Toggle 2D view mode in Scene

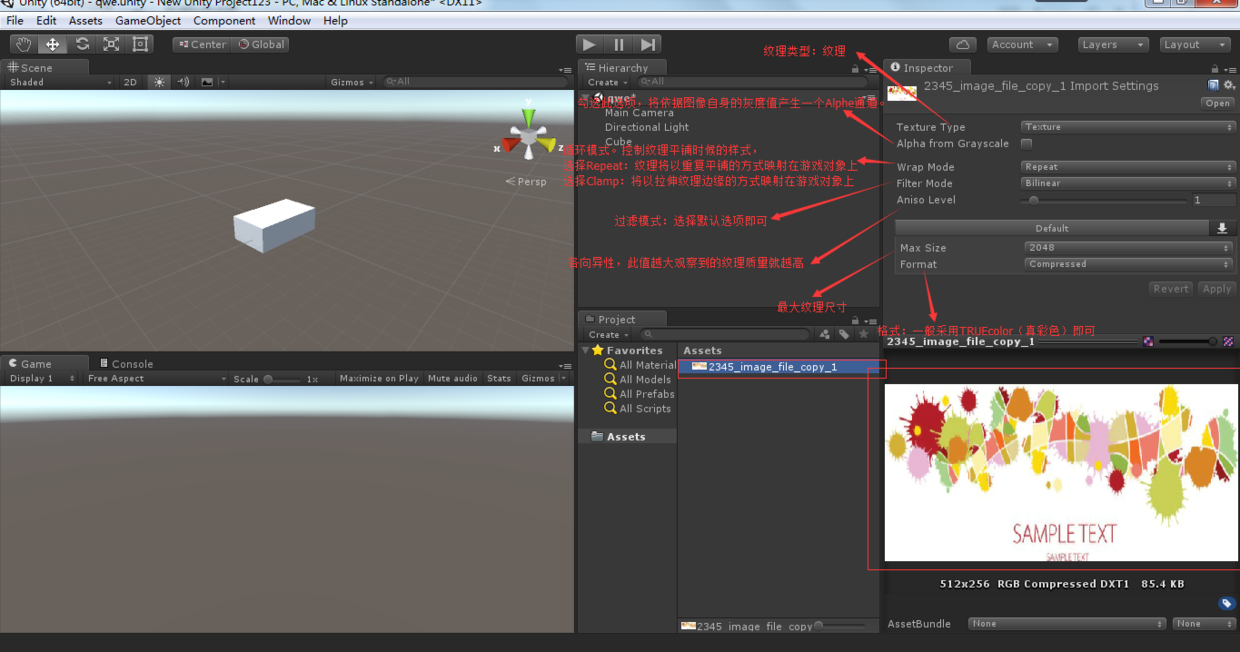[x=130, y=82]
